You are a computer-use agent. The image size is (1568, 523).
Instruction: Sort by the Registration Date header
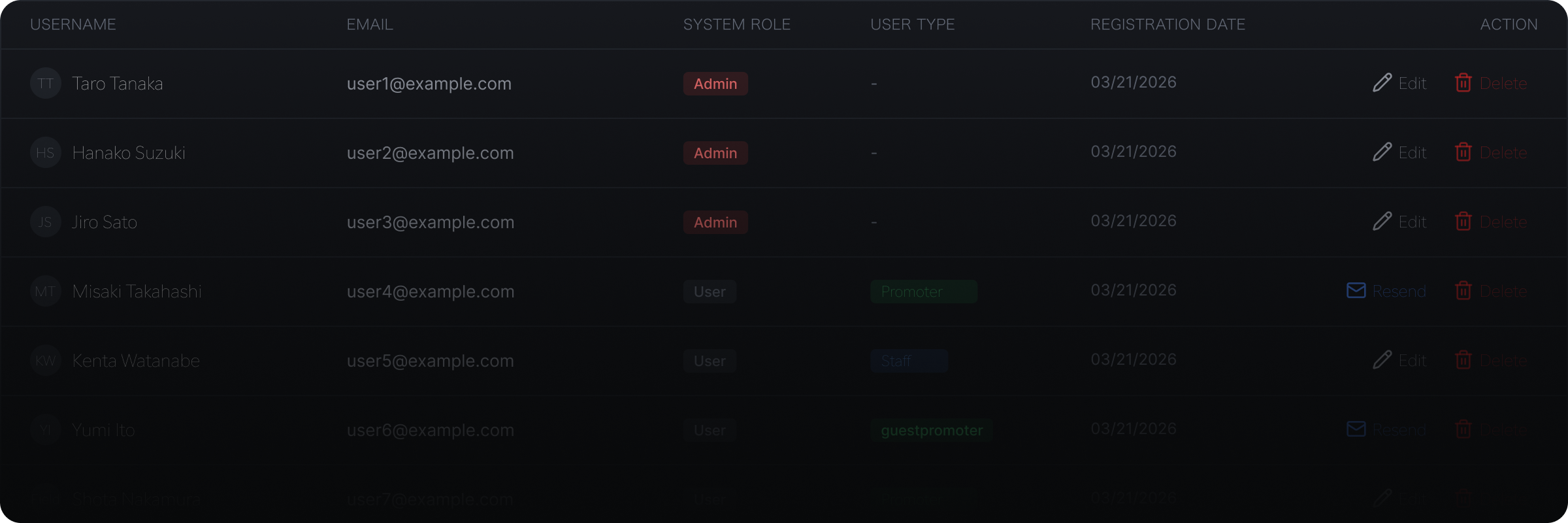coord(1168,25)
